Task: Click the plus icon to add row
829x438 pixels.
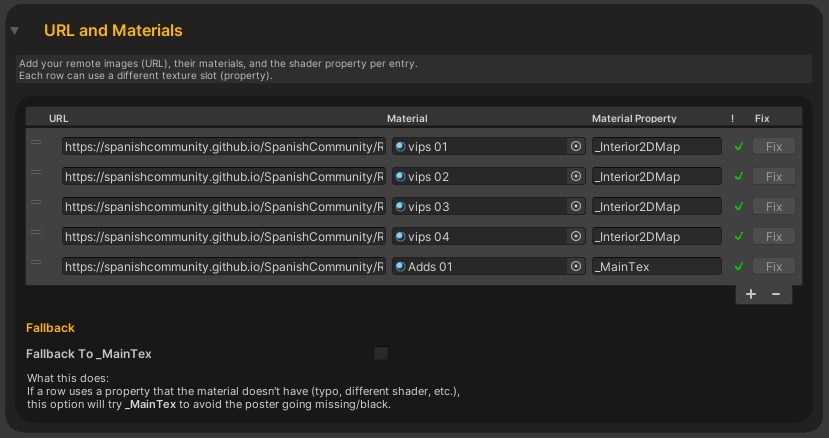Action: coord(751,294)
